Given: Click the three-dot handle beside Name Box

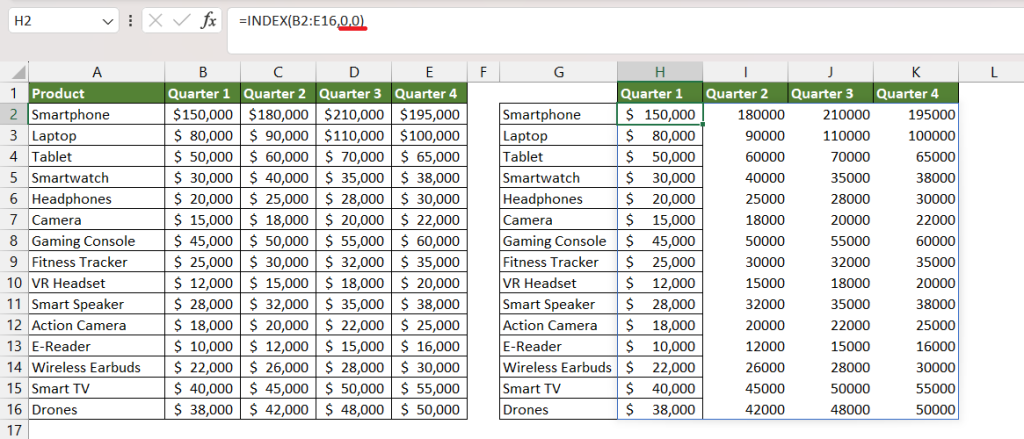Looking at the screenshot, I should click(131, 21).
